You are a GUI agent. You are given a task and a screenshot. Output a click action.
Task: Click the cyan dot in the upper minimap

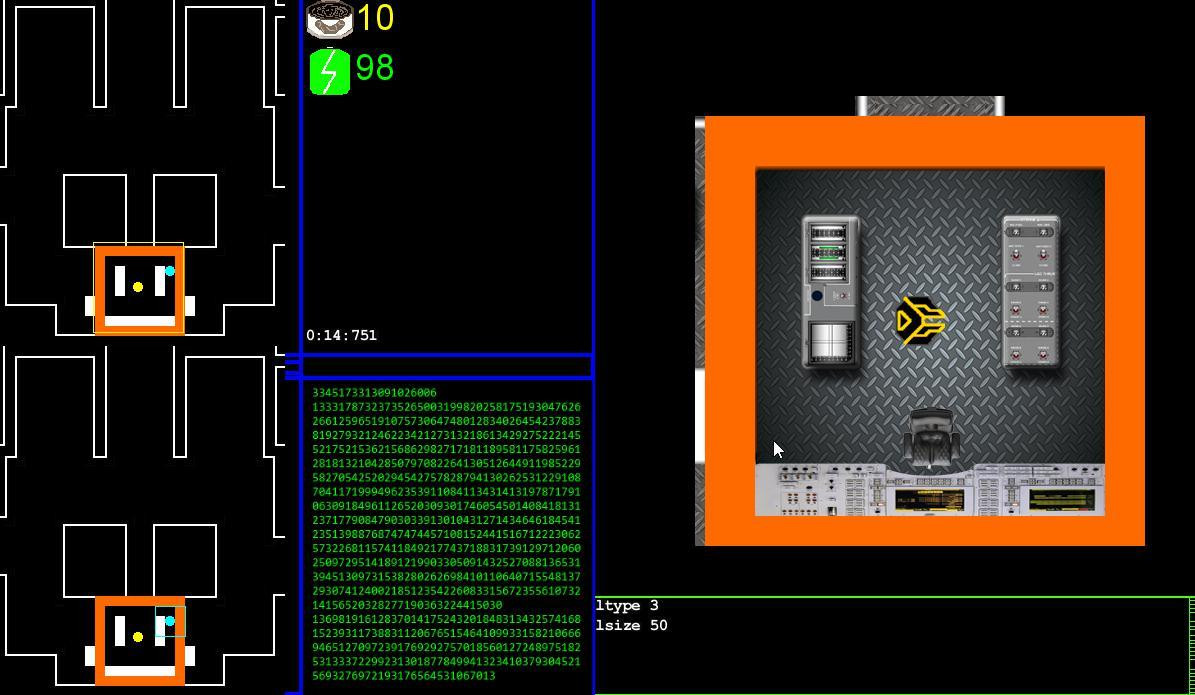pos(170,271)
